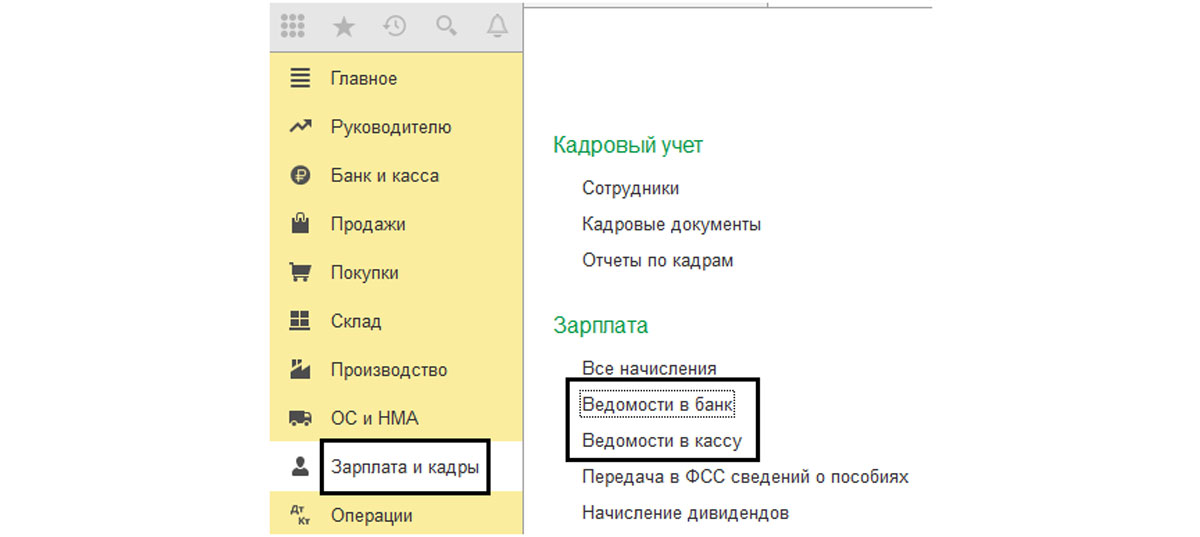Image resolution: width=1200 pixels, height=537 pixels.
Task: Click the cart icon beside Покупки
Action: coord(300,272)
